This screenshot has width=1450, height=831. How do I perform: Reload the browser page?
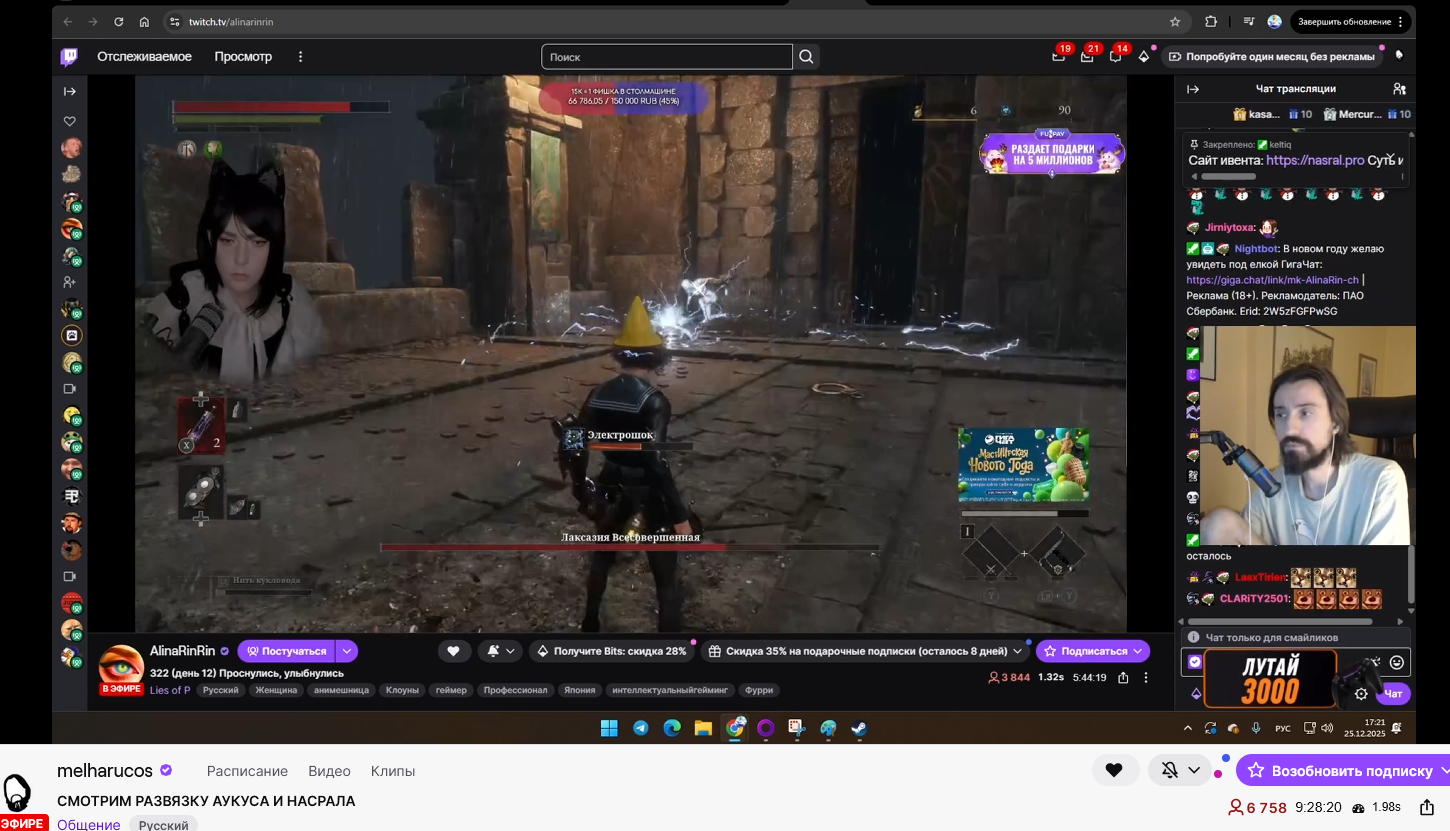tap(119, 22)
